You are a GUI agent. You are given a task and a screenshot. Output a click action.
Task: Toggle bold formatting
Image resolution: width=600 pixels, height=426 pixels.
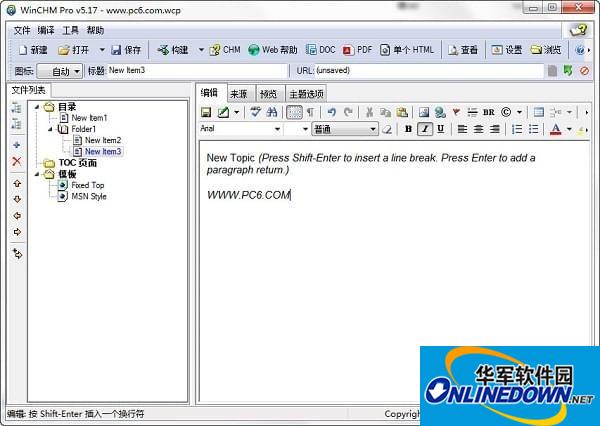[x=408, y=129]
